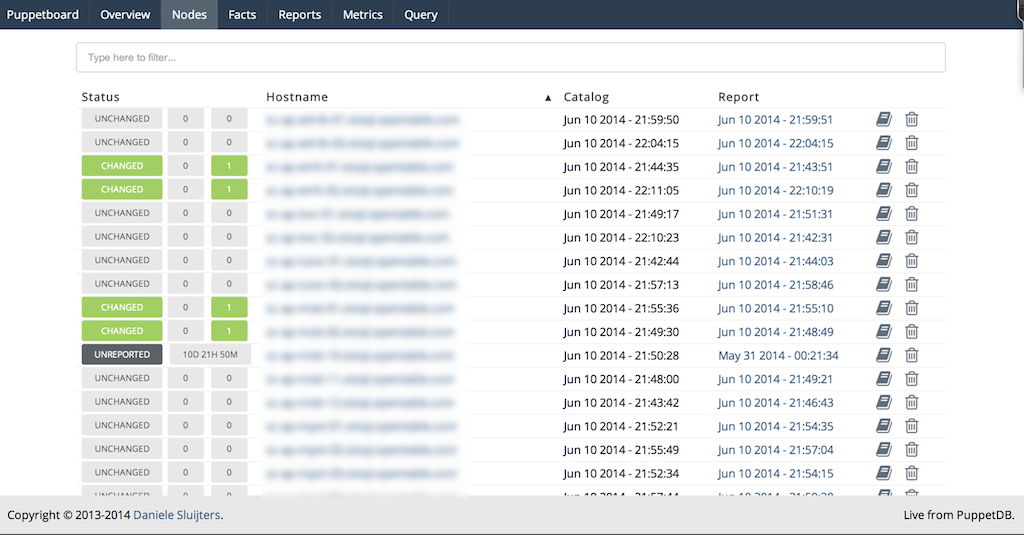This screenshot has width=1024, height=535.
Task: Open the May 31 2014 - 00:21:34 report
Action: pos(778,356)
